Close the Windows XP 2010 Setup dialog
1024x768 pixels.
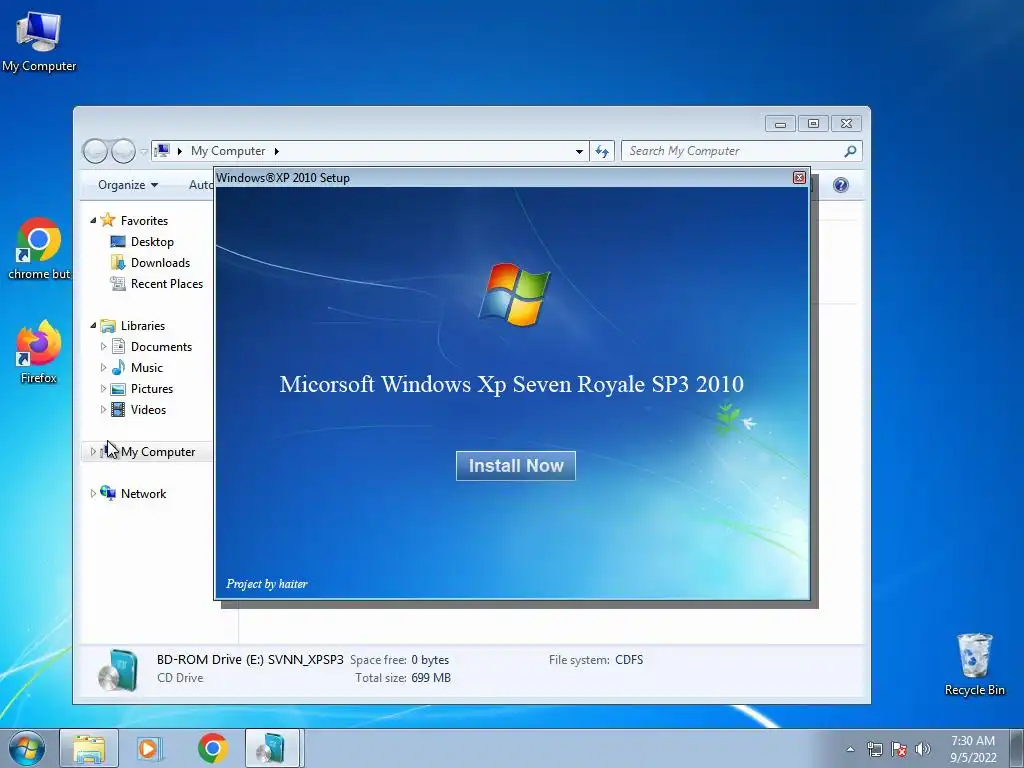[799, 178]
